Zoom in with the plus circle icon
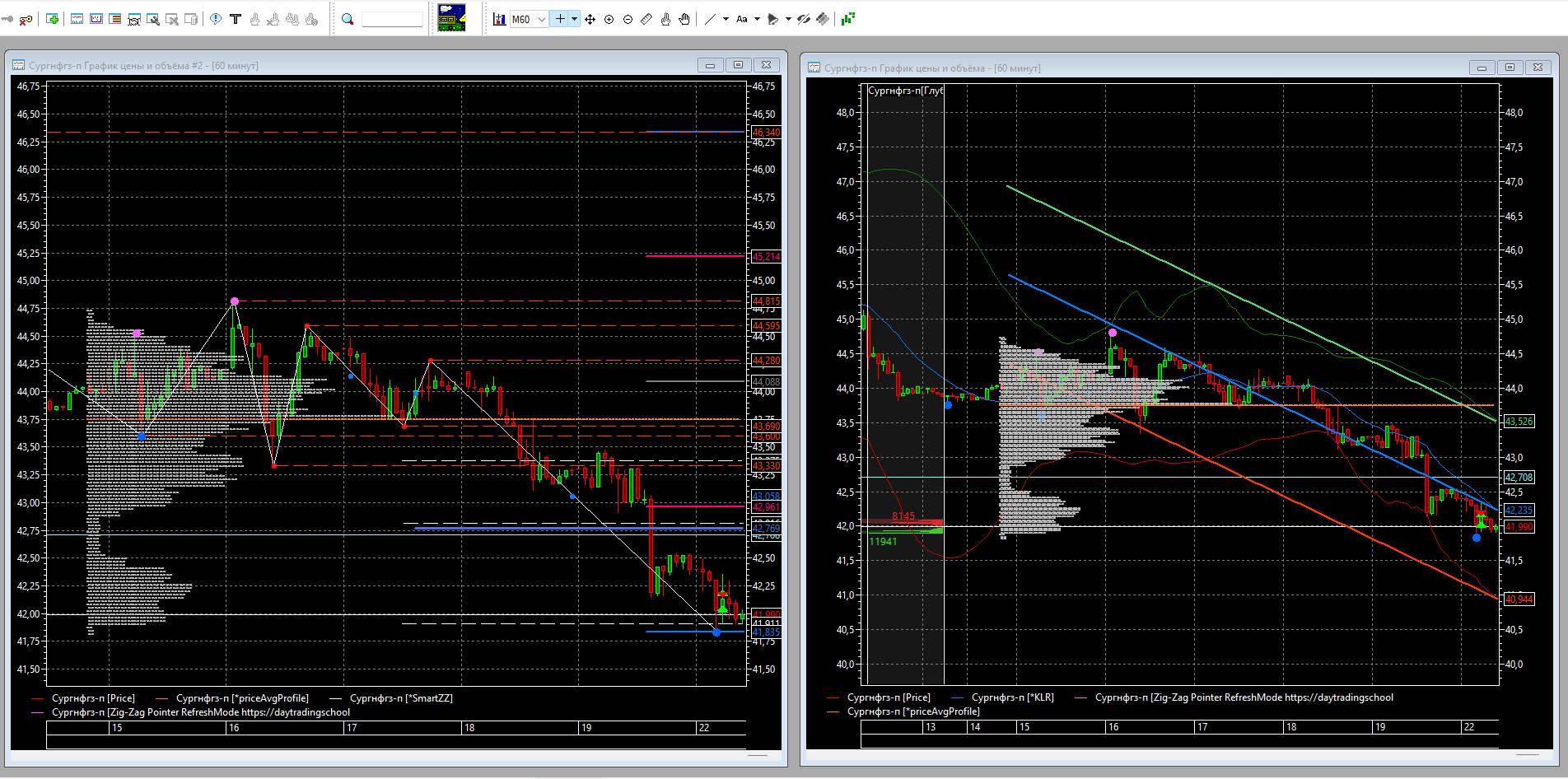 tap(609, 19)
